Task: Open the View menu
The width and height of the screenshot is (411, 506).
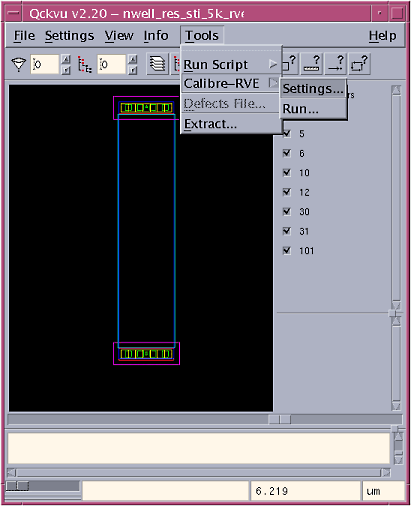Action: [119, 35]
